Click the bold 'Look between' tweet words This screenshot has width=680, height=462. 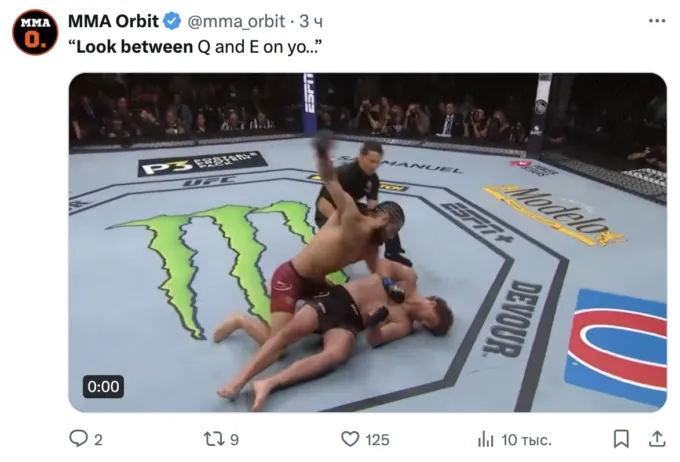(134, 47)
